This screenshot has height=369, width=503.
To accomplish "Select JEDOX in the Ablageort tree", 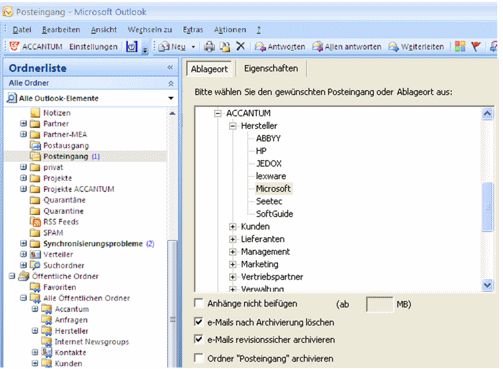I will pyautogui.click(x=269, y=164).
